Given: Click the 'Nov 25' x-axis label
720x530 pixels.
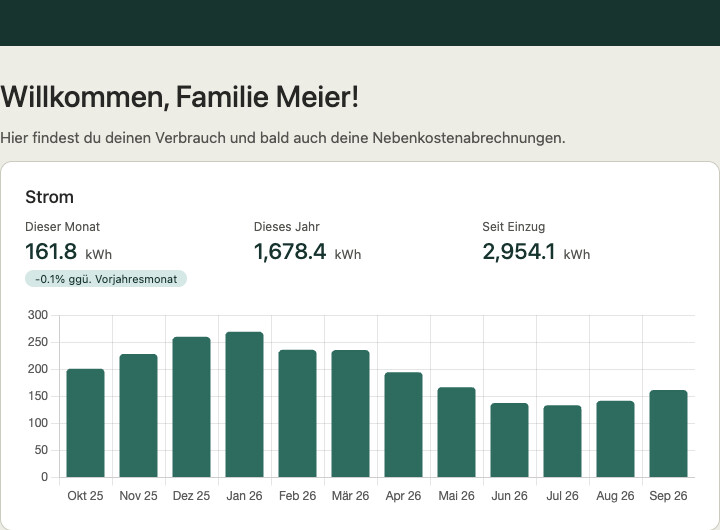Looking at the screenshot, I should [x=138, y=496].
